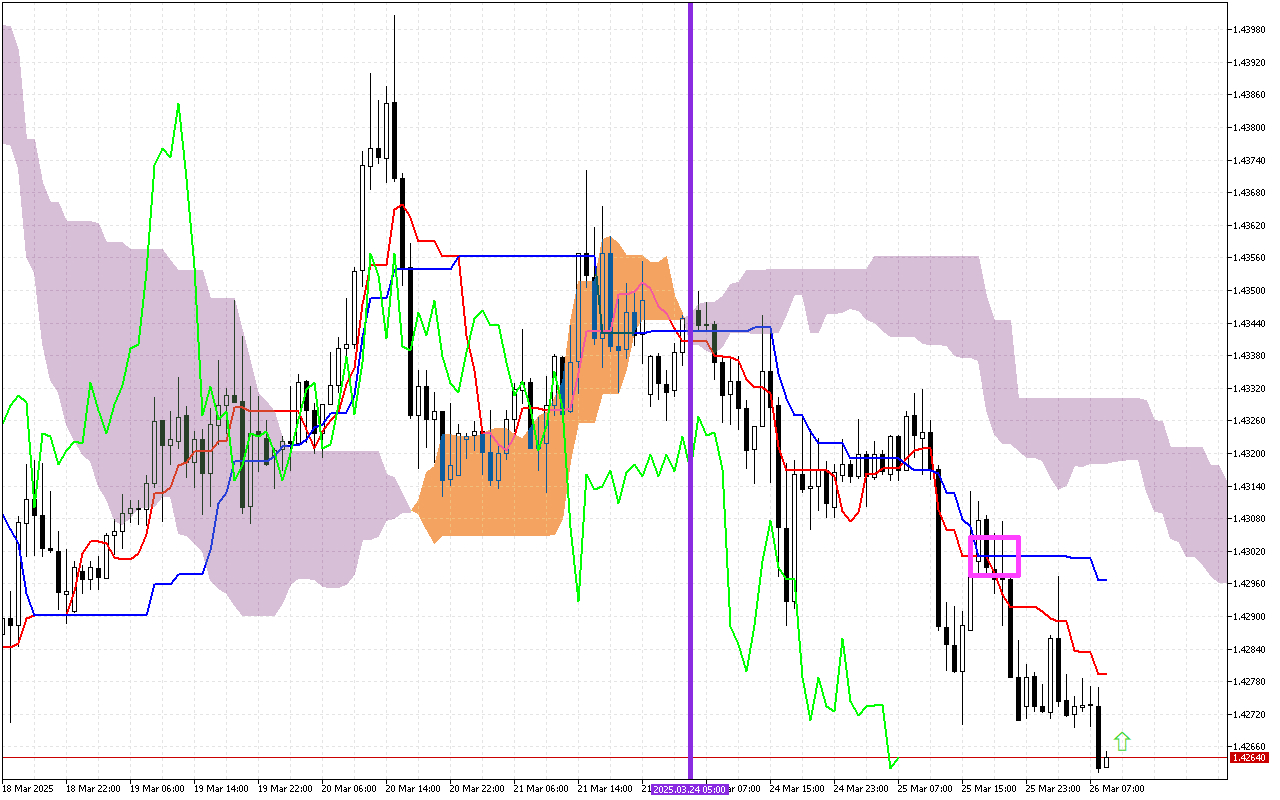Pick the 1.42900 price scale value
Viewport: 1280px width, 800px height.
1251,617
